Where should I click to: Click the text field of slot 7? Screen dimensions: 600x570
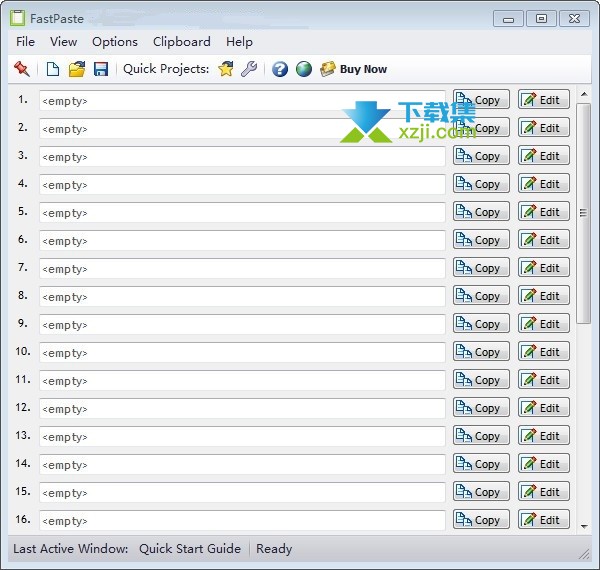tap(242, 269)
